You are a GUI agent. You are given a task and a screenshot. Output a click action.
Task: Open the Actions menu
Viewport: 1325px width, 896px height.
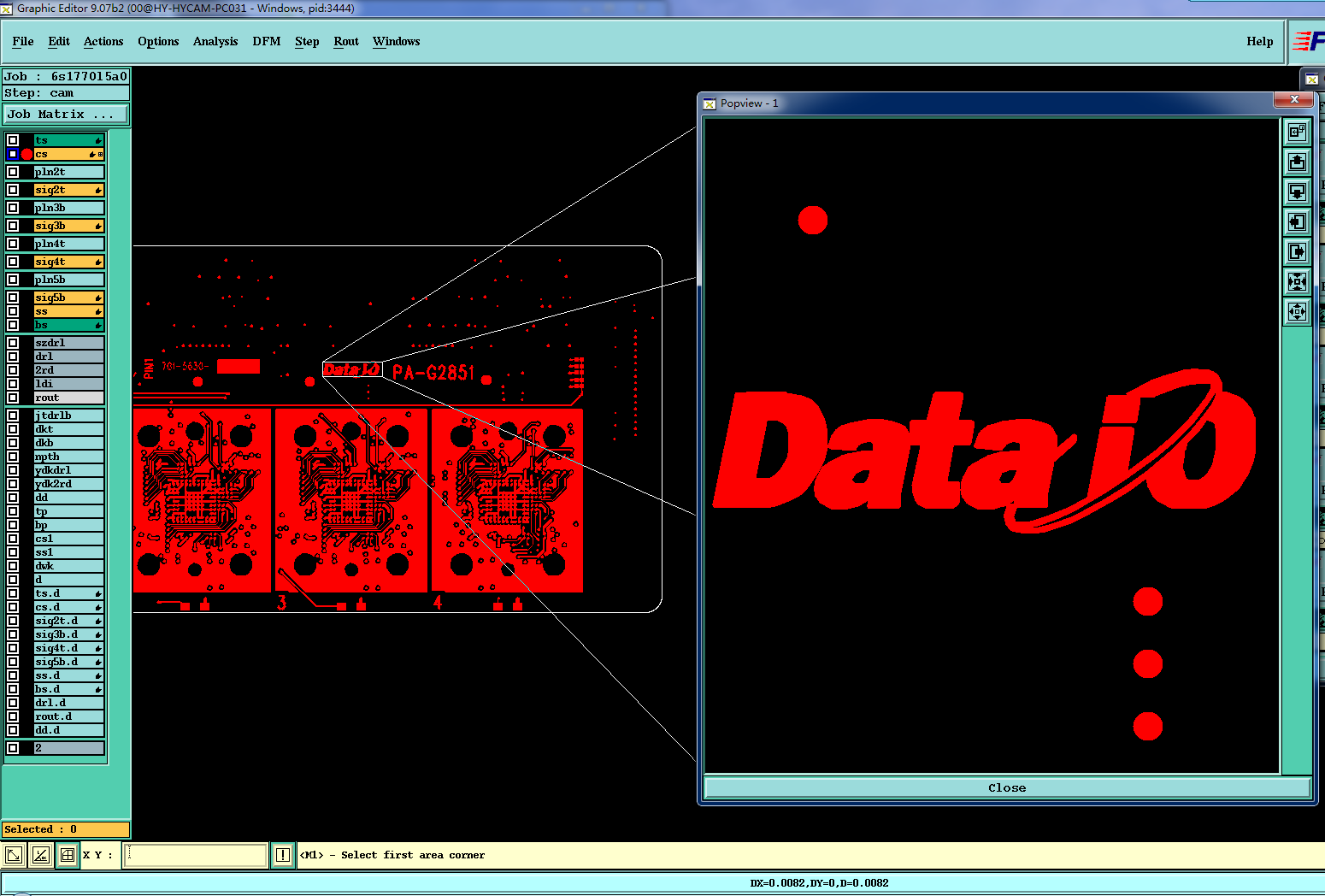coord(103,41)
